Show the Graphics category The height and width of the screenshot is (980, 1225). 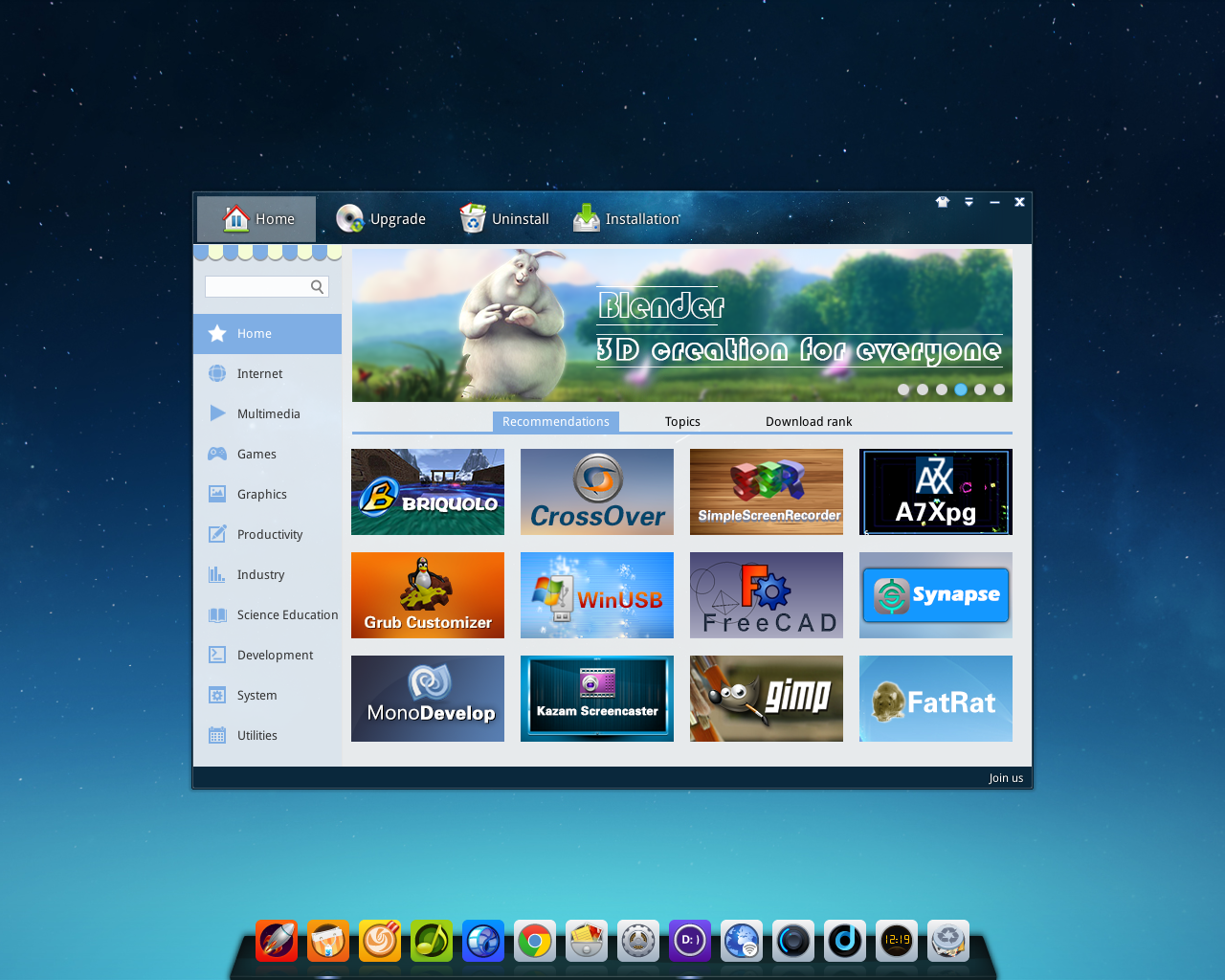(267, 495)
